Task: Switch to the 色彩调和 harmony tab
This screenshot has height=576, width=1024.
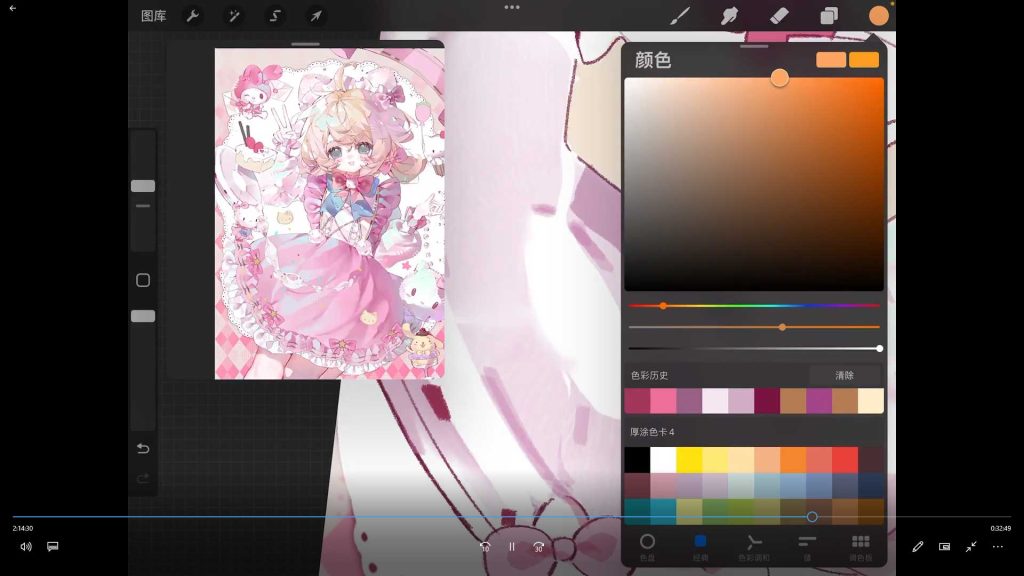Action: pos(754,547)
